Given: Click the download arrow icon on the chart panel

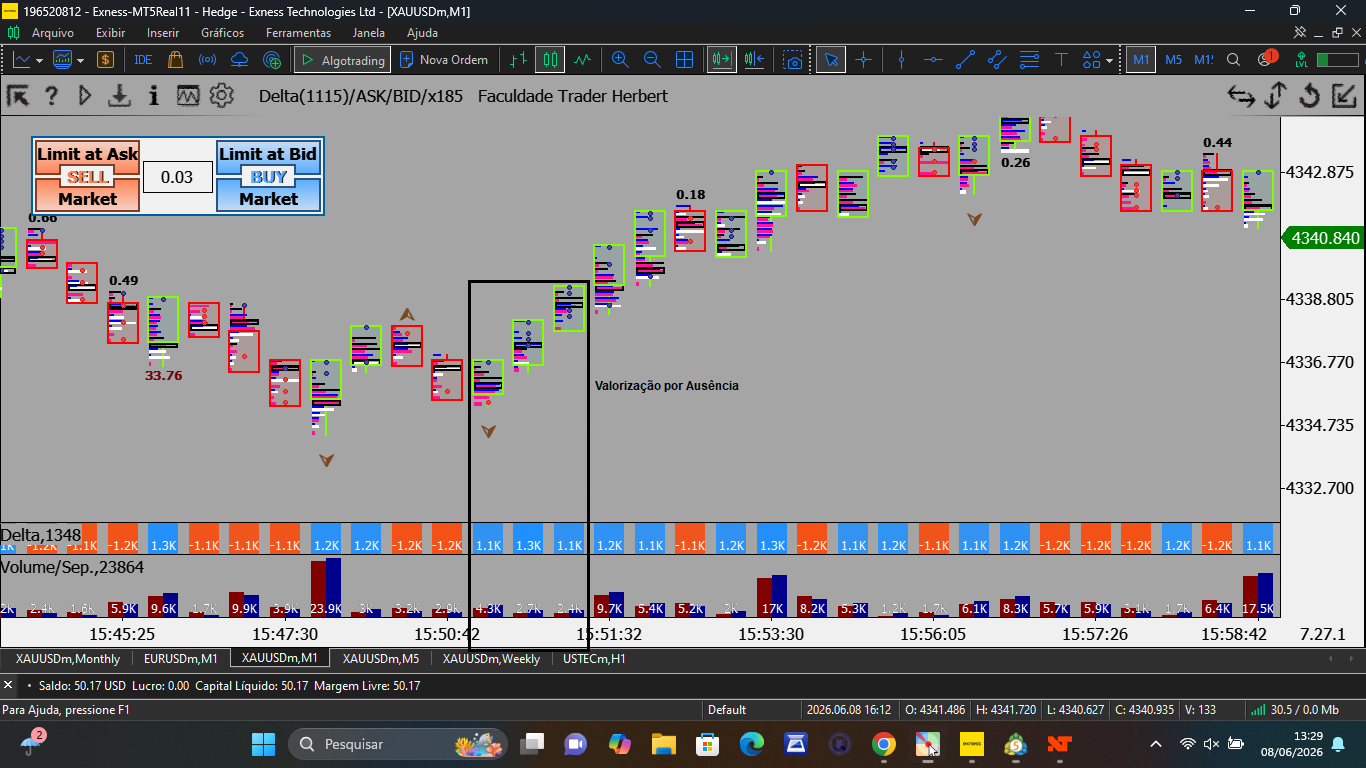Looking at the screenshot, I should [120, 96].
